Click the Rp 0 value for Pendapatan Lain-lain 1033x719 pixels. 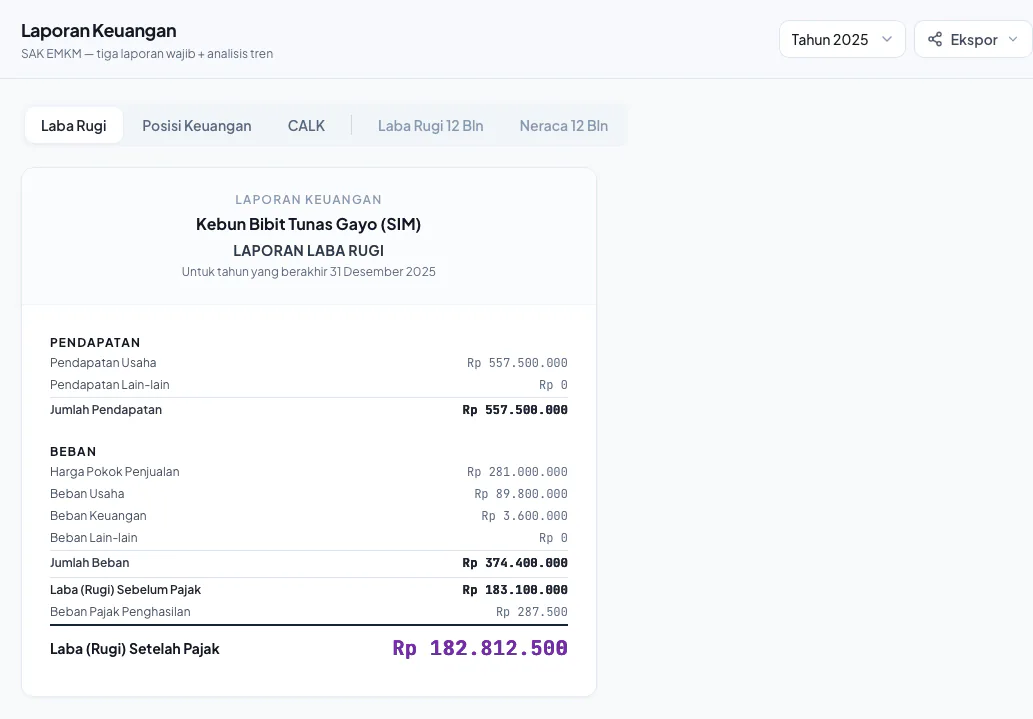pyautogui.click(x=553, y=384)
